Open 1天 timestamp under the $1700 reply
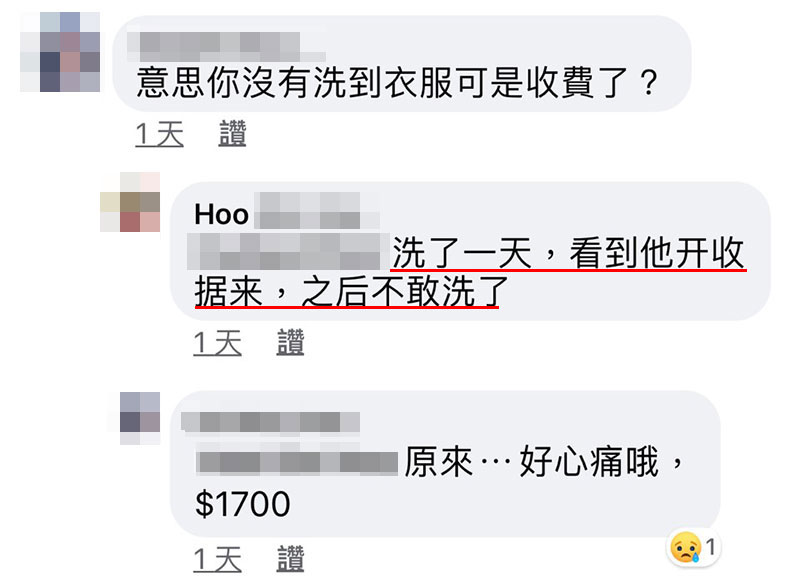This screenshot has width=800, height=585. tap(217, 559)
